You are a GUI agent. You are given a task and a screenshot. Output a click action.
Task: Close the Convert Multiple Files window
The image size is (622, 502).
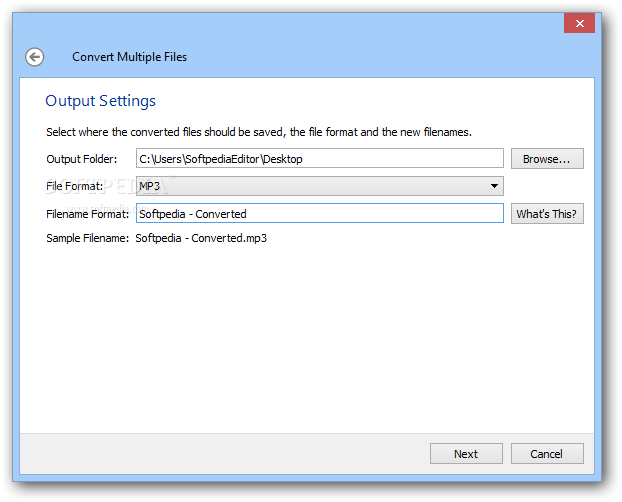point(579,23)
